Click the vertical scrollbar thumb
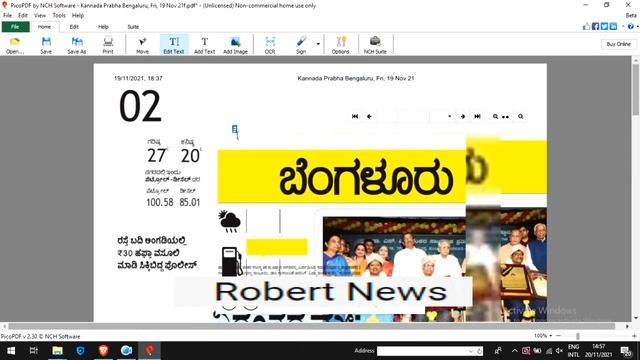This screenshot has width=640, height=360. (x=636, y=89)
